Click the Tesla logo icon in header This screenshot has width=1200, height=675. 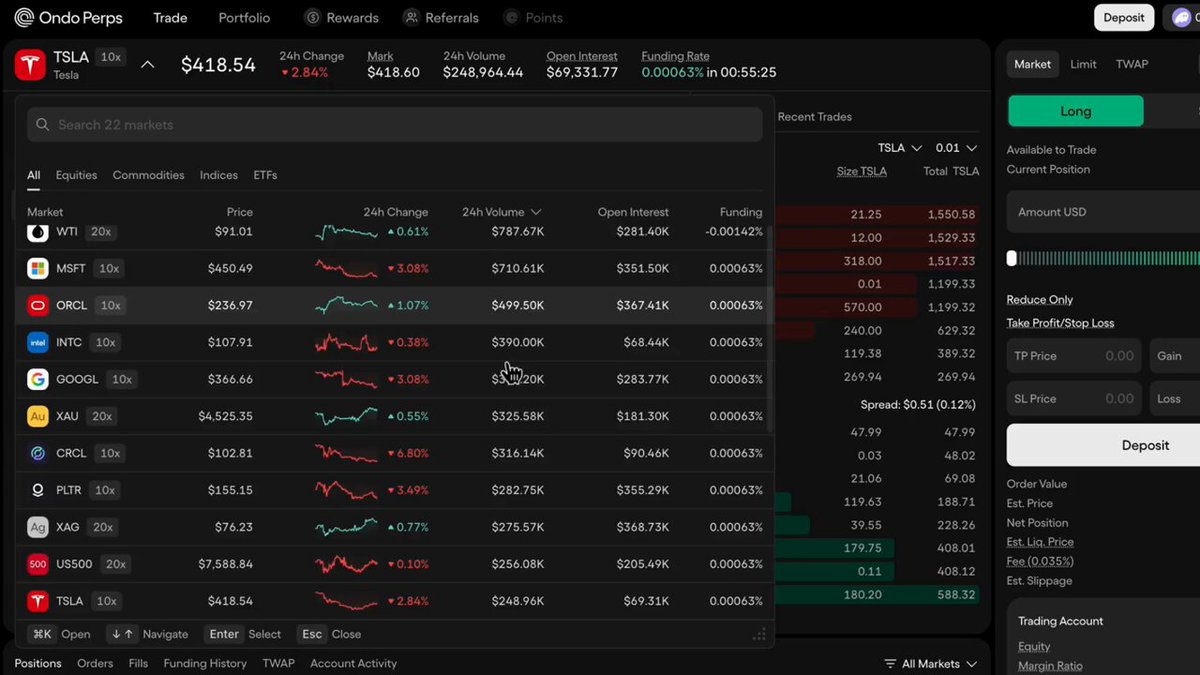tap(29, 65)
